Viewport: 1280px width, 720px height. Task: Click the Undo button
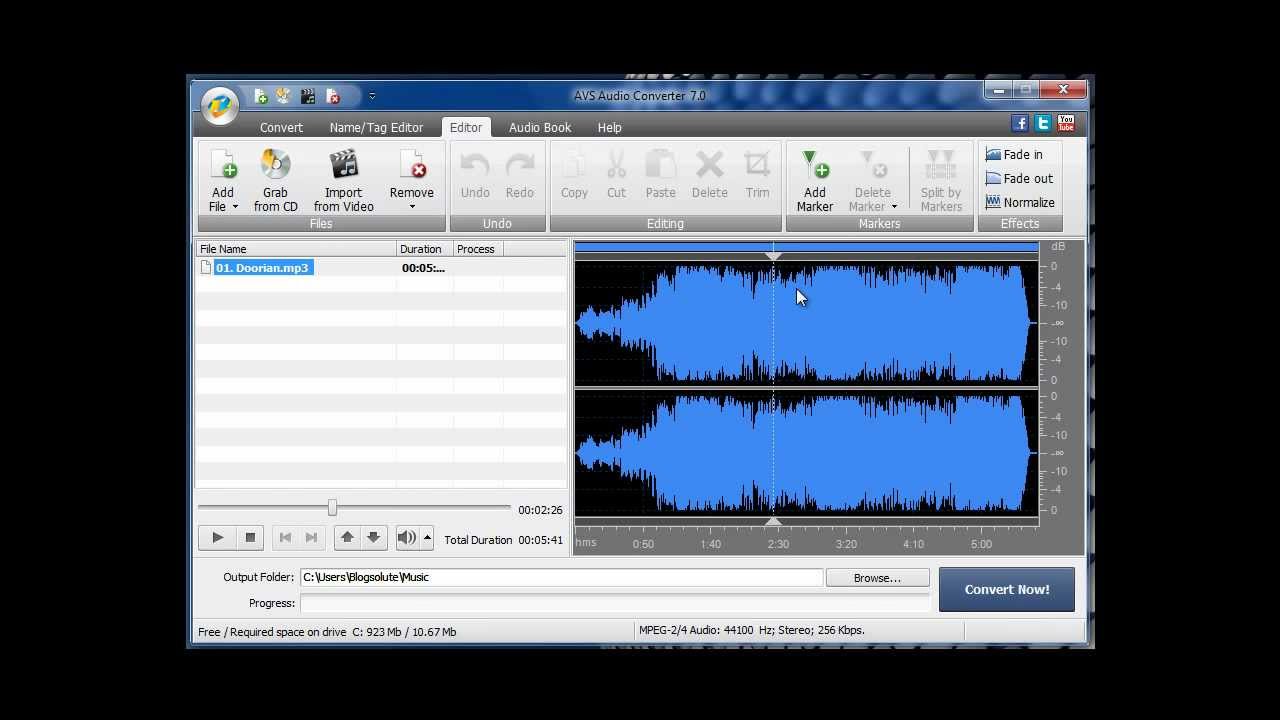coord(475,175)
